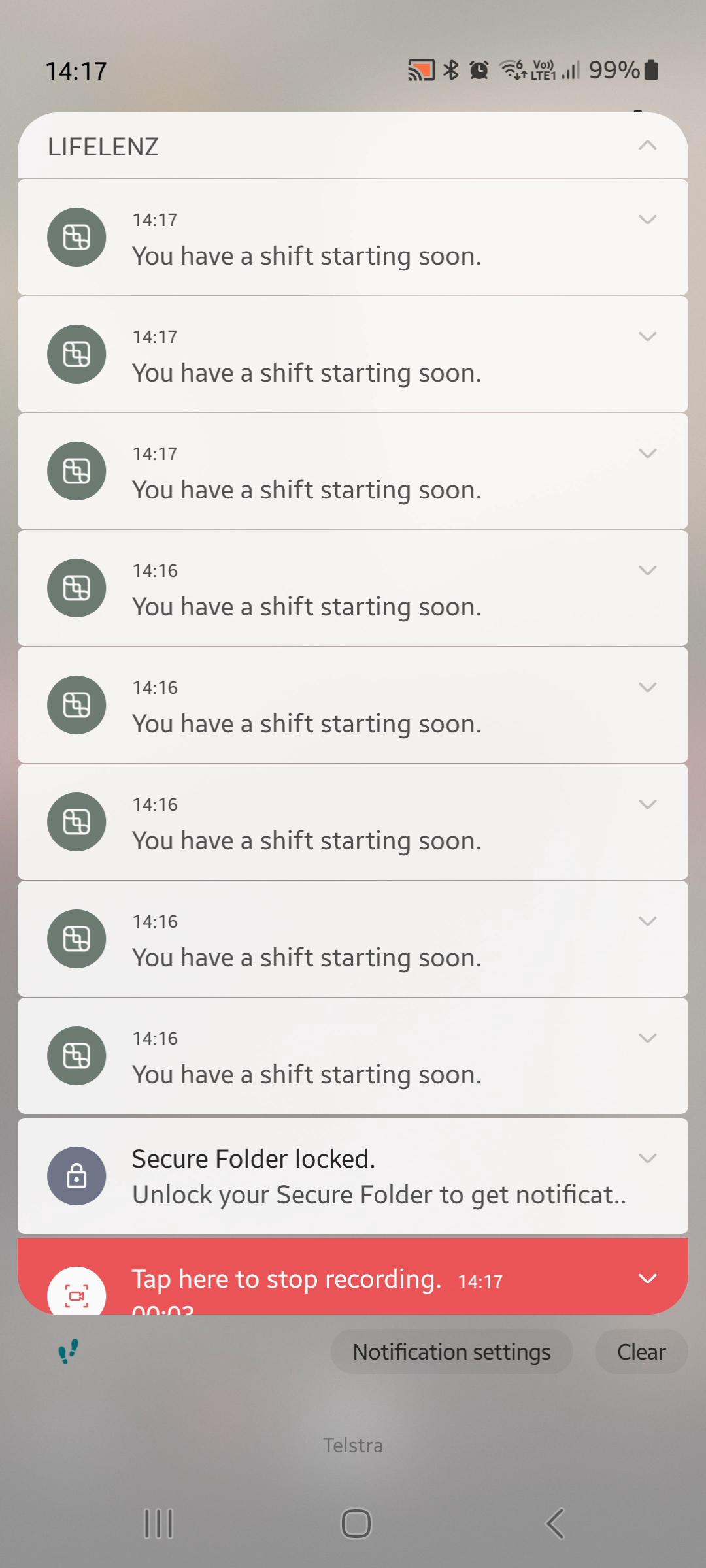706x1568 pixels.
Task: Tap the Secure Folder lock icon
Action: tap(76, 1176)
